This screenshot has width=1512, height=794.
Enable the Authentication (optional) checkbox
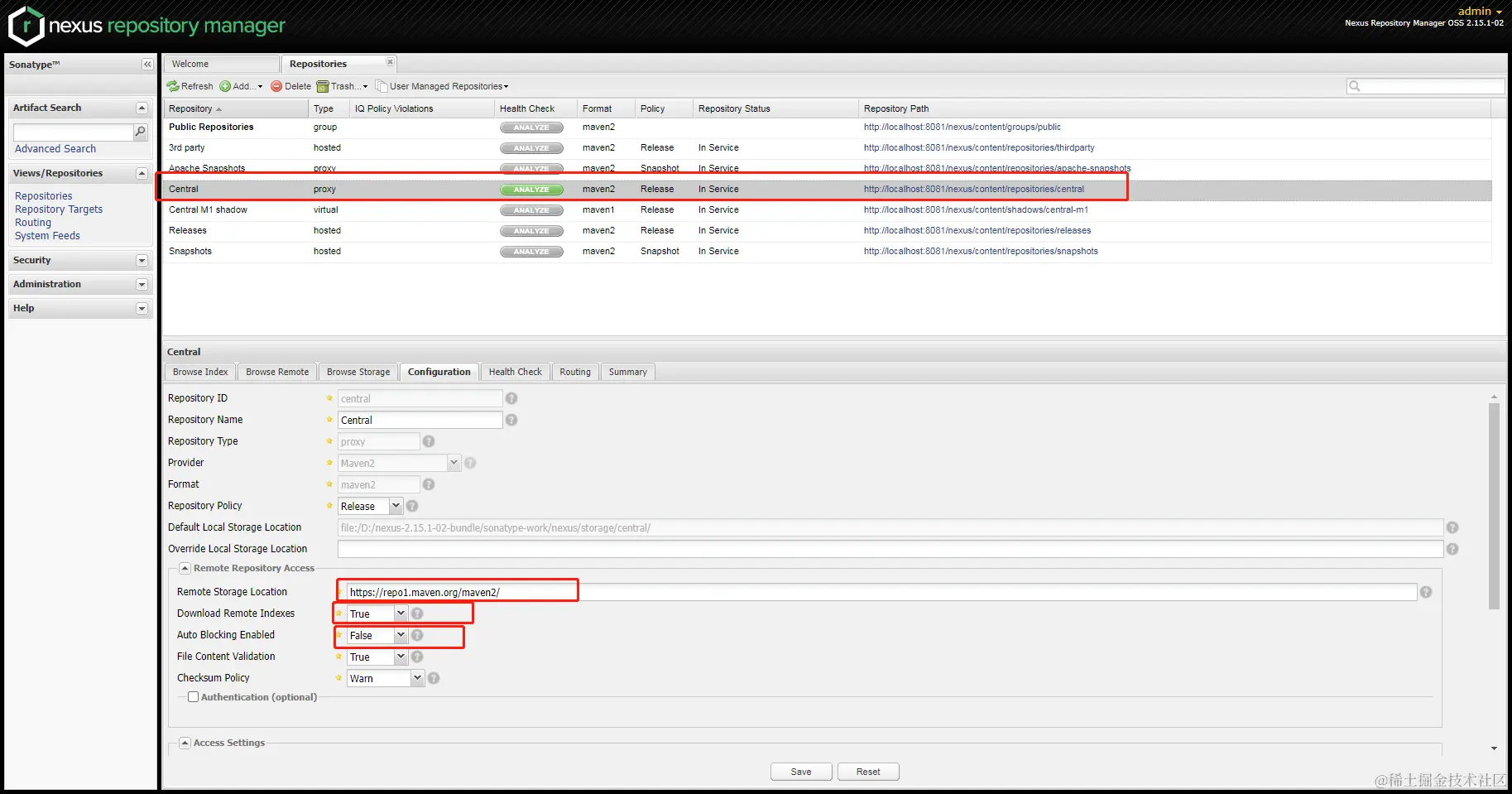coord(193,697)
